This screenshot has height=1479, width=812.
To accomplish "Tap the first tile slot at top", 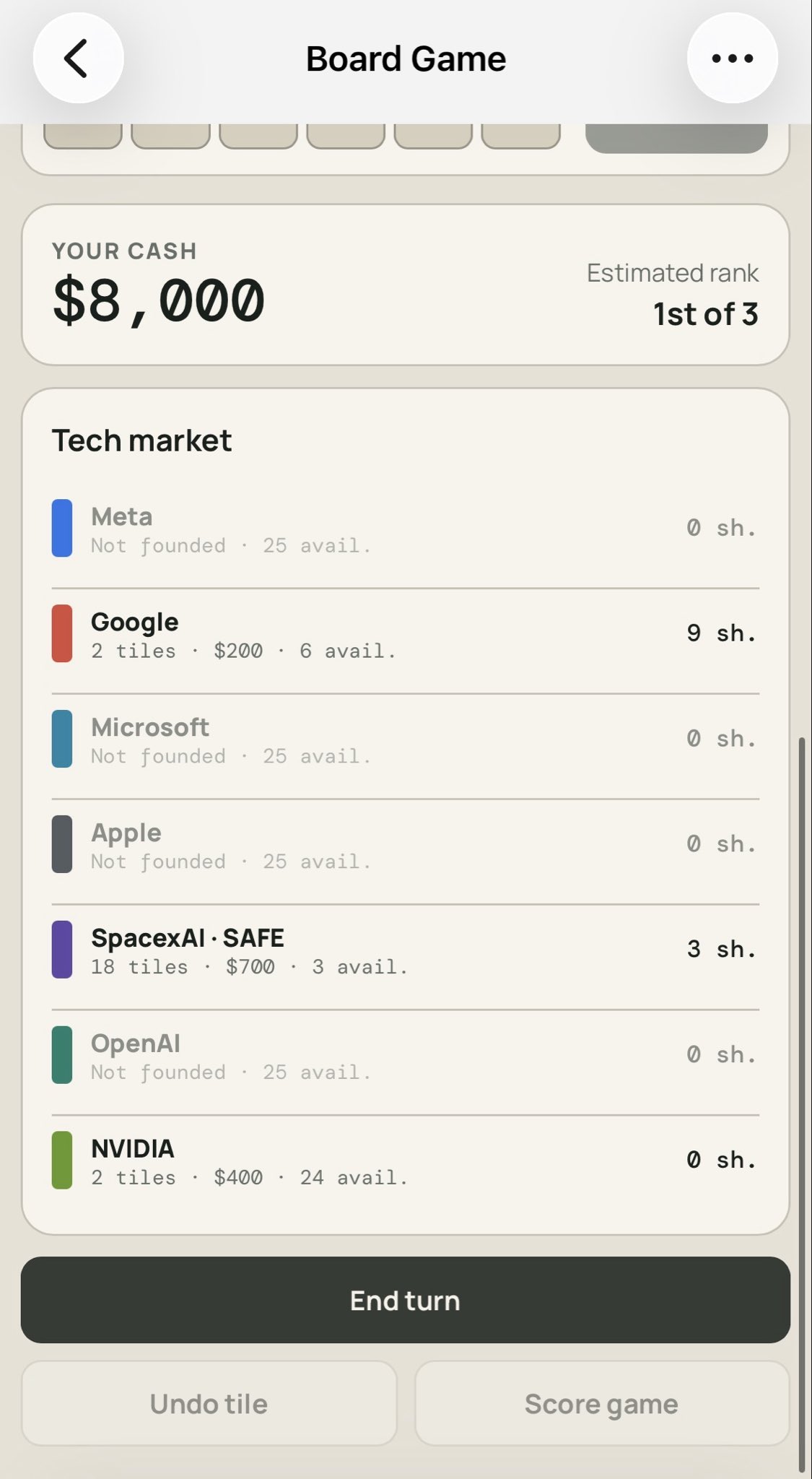I will point(83,136).
